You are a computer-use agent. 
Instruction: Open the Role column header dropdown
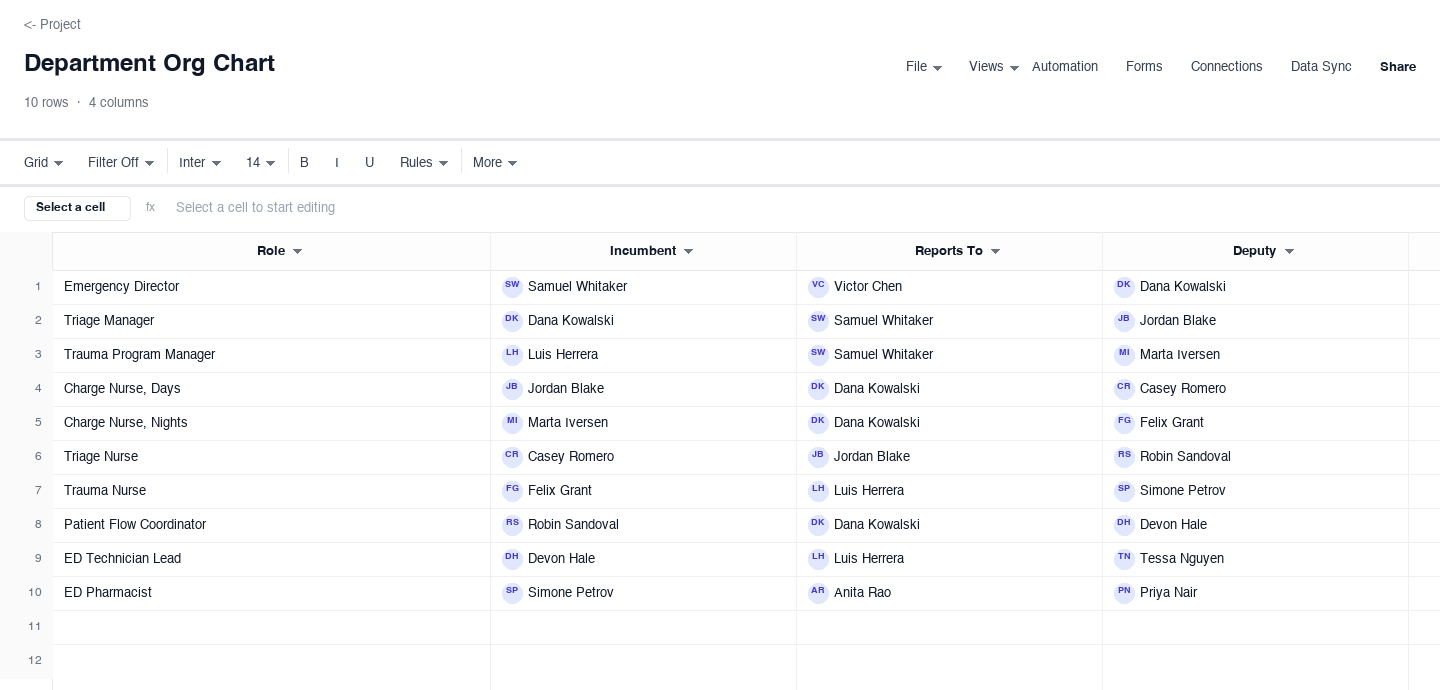(x=297, y=252)
